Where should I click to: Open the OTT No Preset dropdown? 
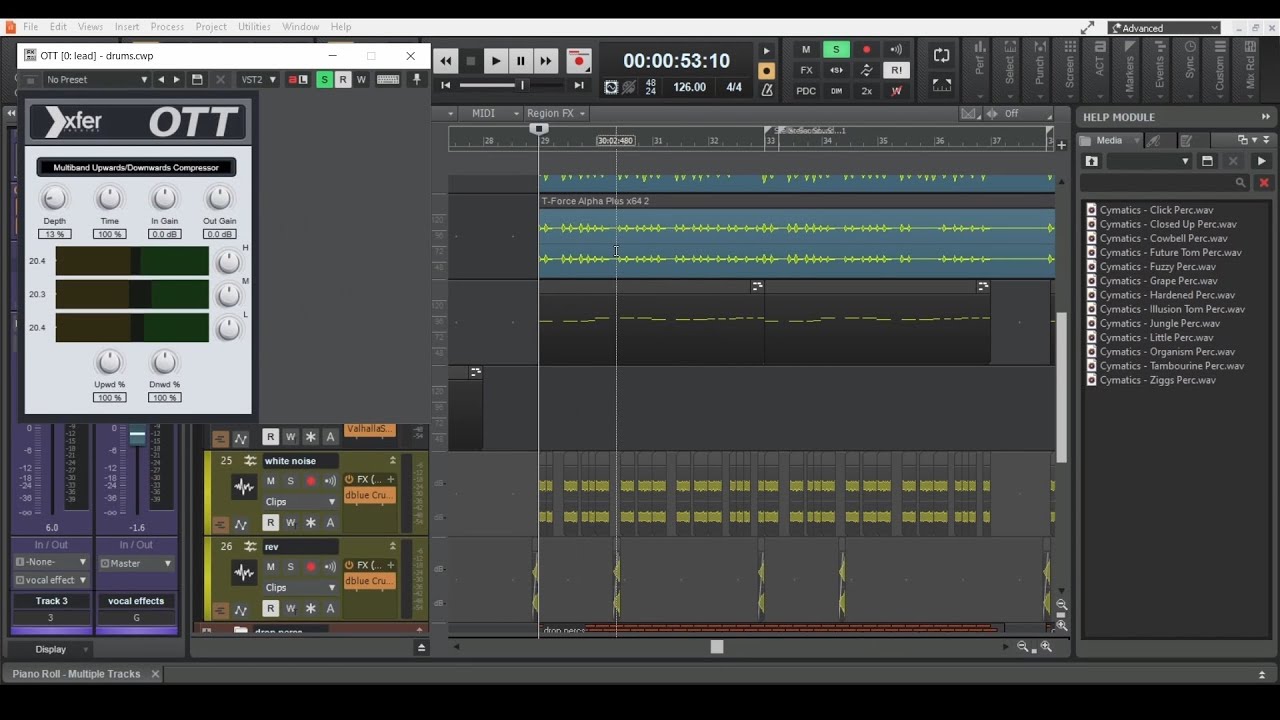coord(97,80)
